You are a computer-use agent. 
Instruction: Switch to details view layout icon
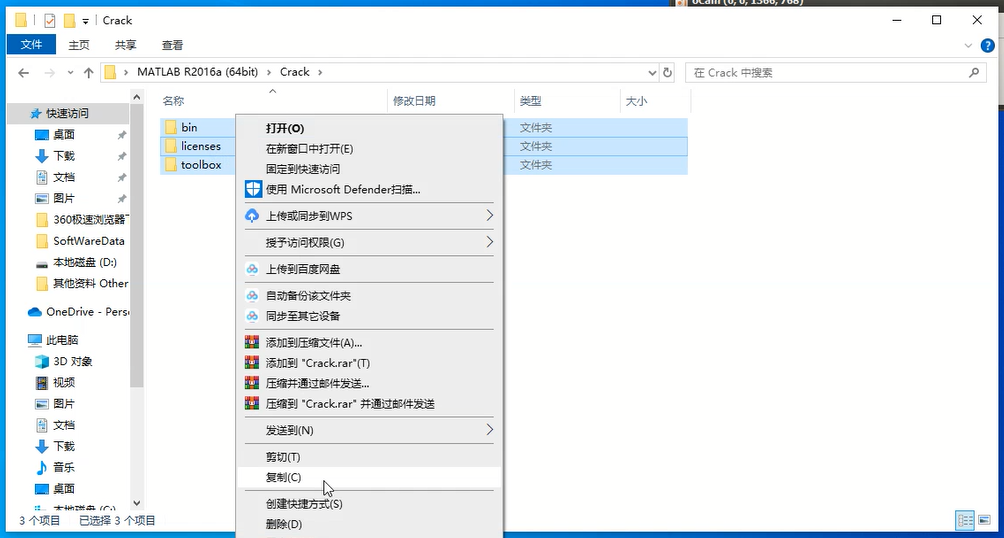pos(965,519)
